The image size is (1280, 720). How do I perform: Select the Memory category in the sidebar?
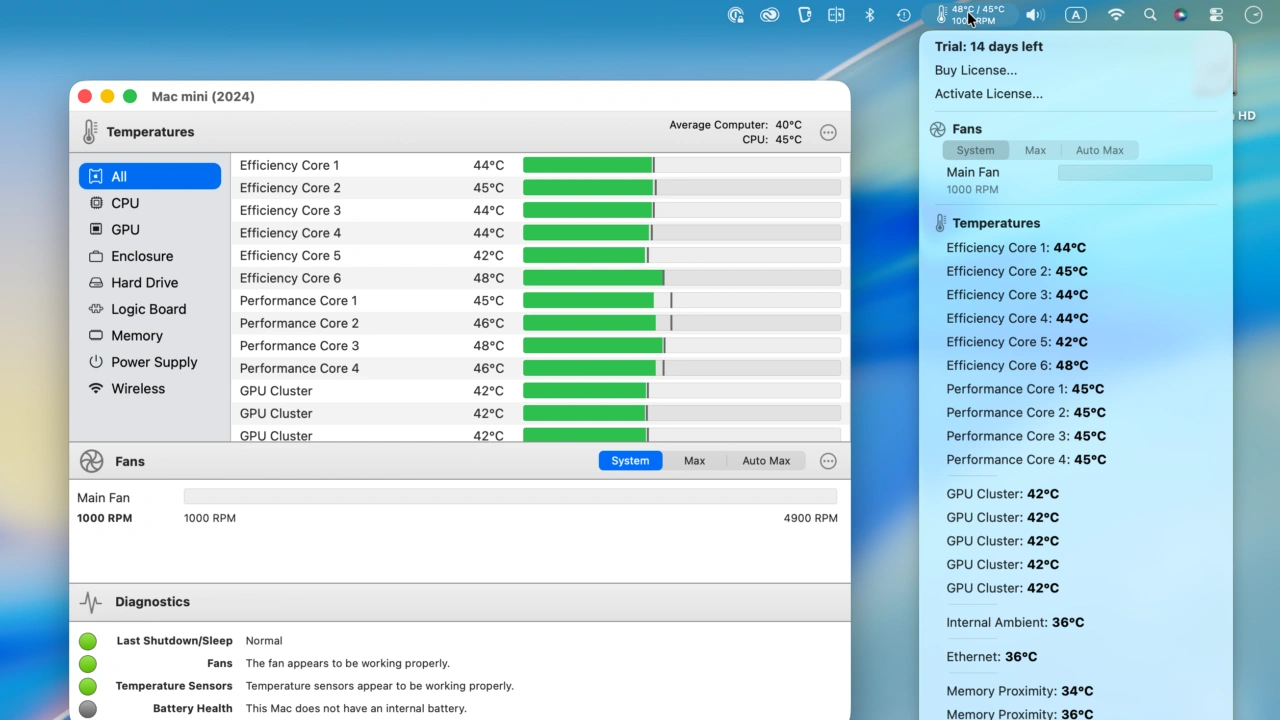pos(138,335)
